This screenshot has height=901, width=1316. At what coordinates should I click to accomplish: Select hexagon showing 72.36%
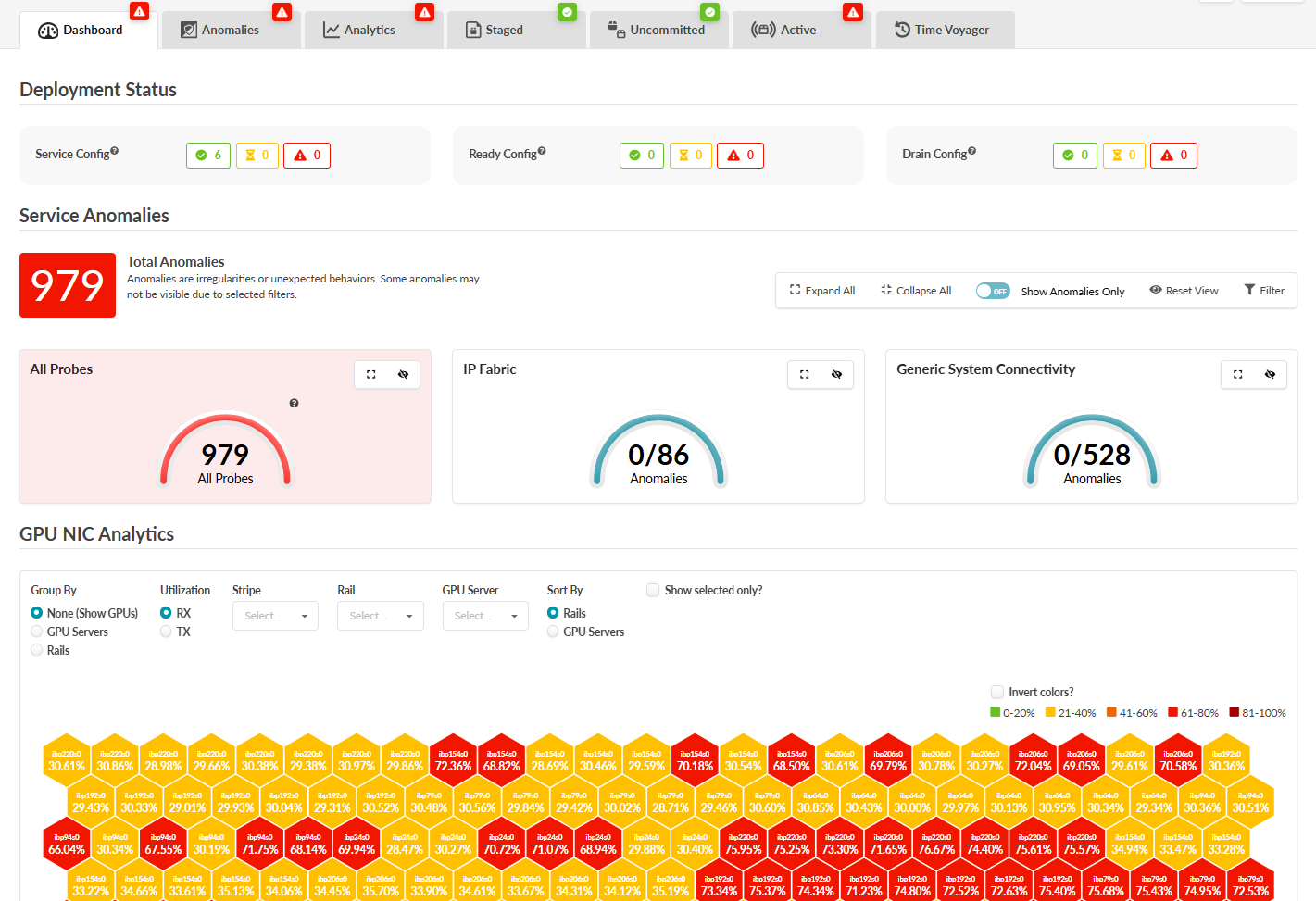coord(453,759)
